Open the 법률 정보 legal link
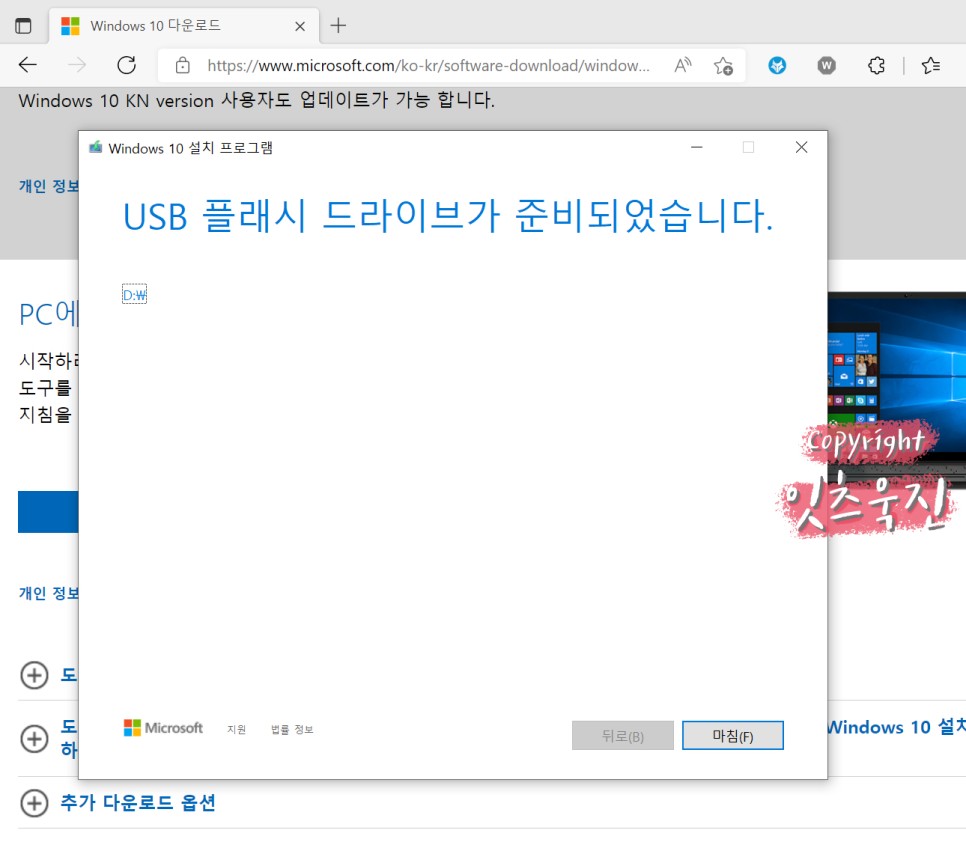This screenshot has height=845, width=966. click(292, 729)
